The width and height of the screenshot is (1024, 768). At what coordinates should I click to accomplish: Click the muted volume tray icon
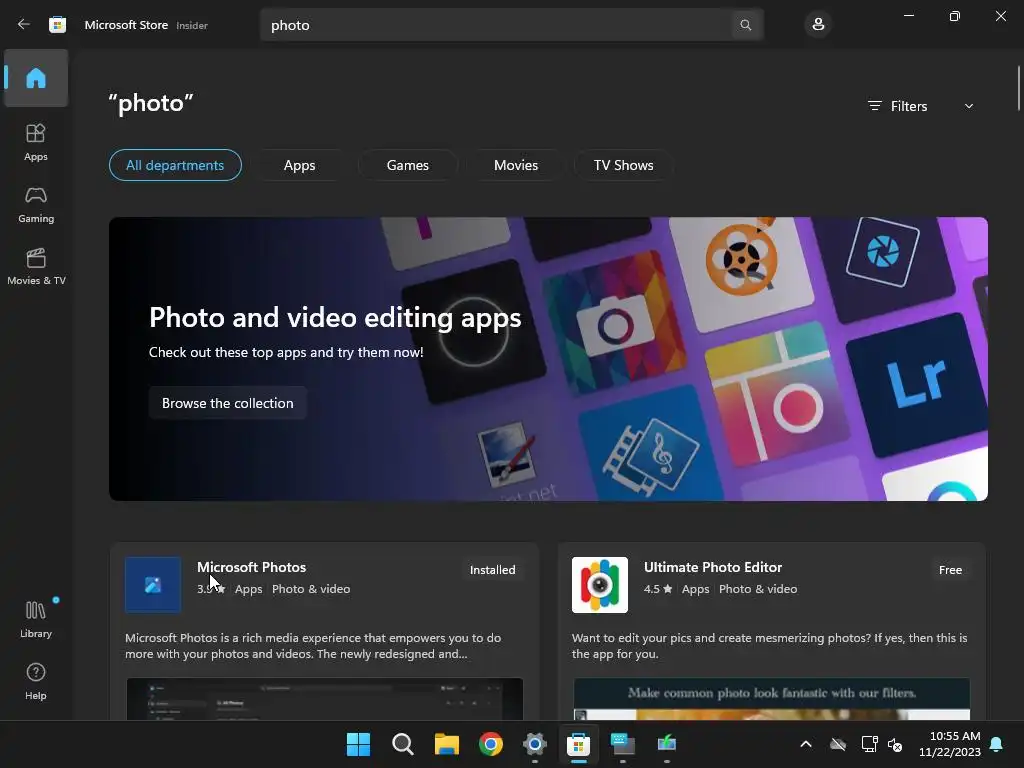pyautogui.click(x=895, y=744)
